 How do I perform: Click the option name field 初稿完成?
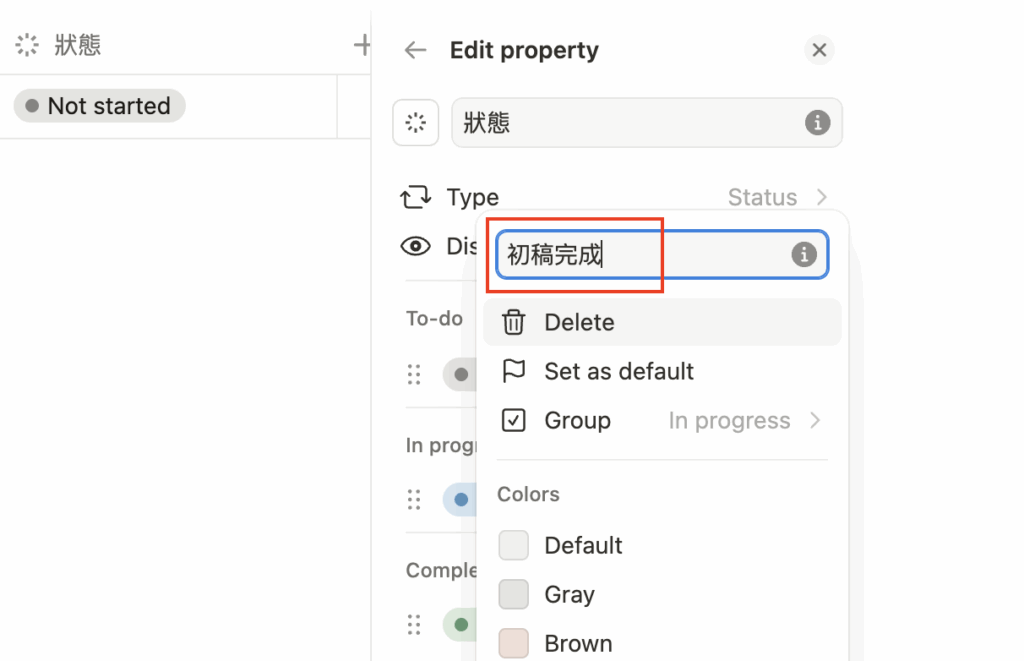click(662, 254)
